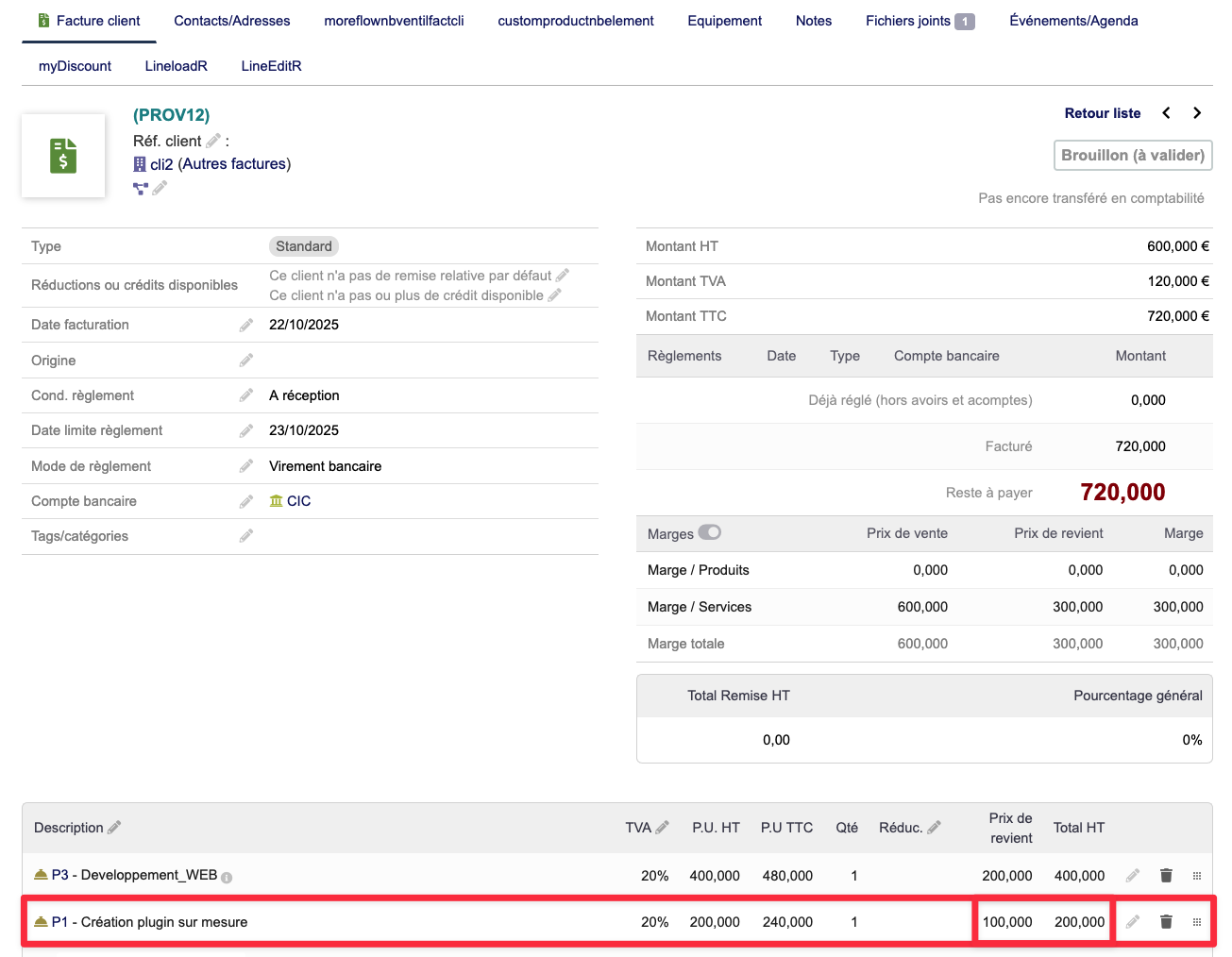The height and width of the screenshot is (957, 1232).
Task: Delete the P3 Developpement_WEB line
Action: pos(1166,876)
